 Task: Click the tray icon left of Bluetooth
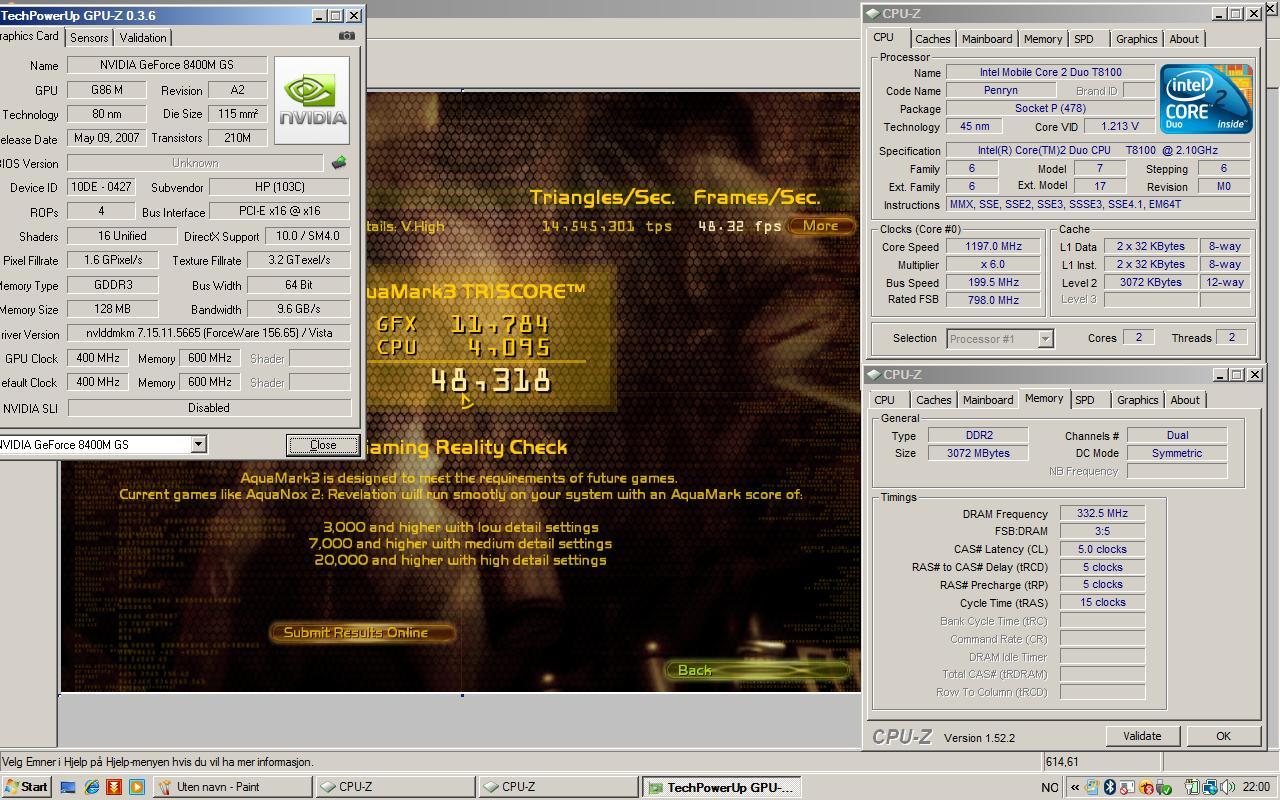click(x=1092, y=787)
